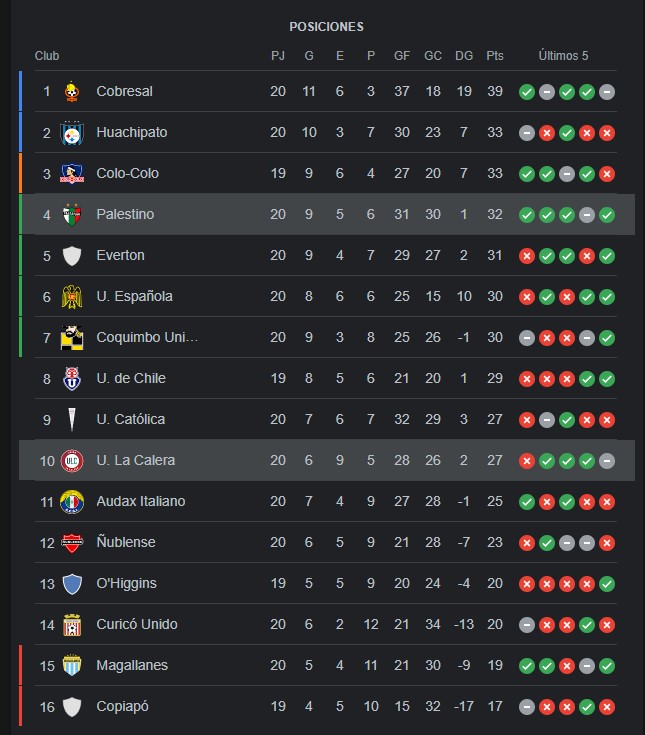Image resolution: width=645 pixels, height=735 pixels.
Task: Click the Ñublense red crest icon
Action: point(72,543)
